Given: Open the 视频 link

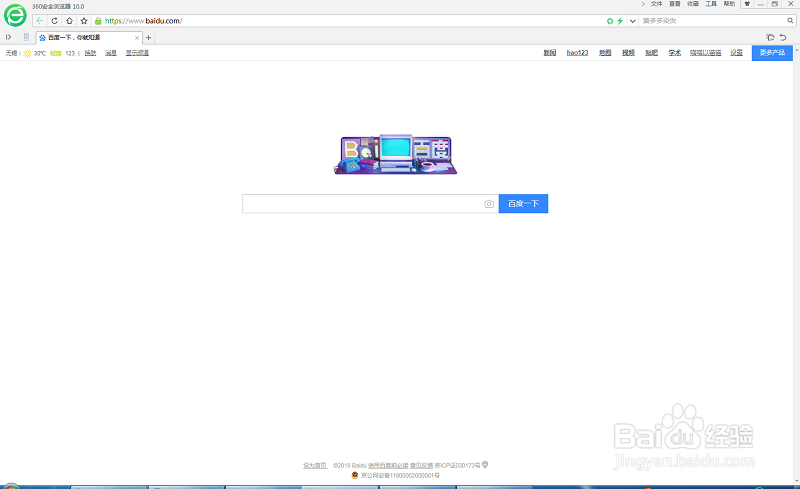Looking at the screenshot, I should [x=628, y=53].
